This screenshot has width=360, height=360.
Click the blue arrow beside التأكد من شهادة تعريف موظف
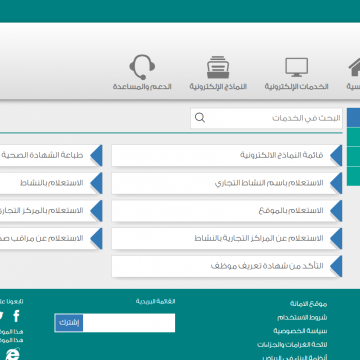[x=336, y=266]
